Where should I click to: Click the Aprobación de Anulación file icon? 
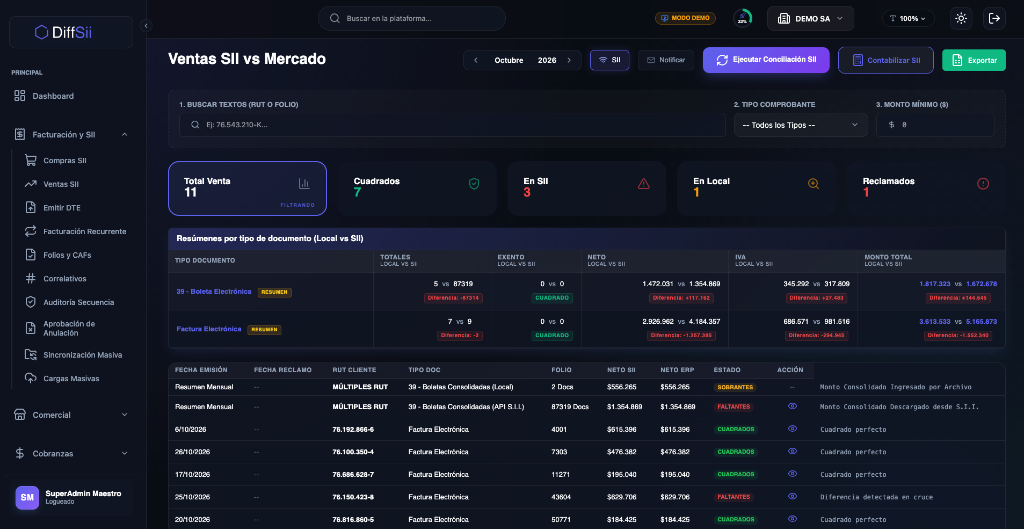click(x=30, y=328)
